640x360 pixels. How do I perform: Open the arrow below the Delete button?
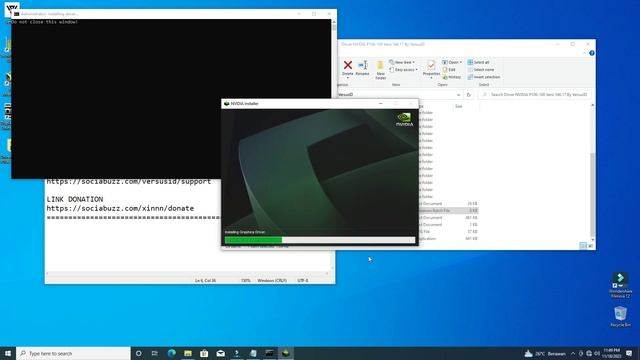tap(348, 78)
